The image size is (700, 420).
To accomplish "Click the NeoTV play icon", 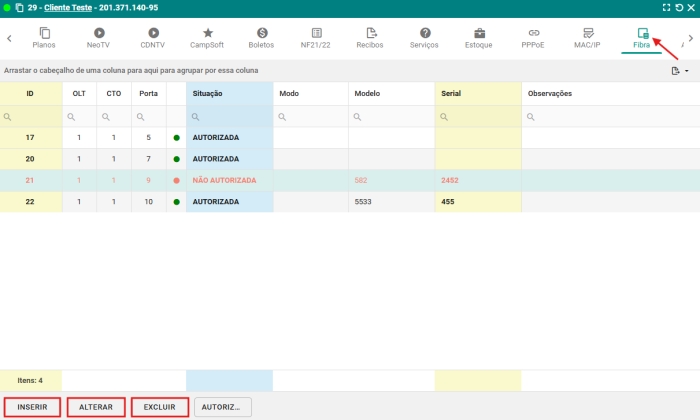I will (x=98, y=33).
